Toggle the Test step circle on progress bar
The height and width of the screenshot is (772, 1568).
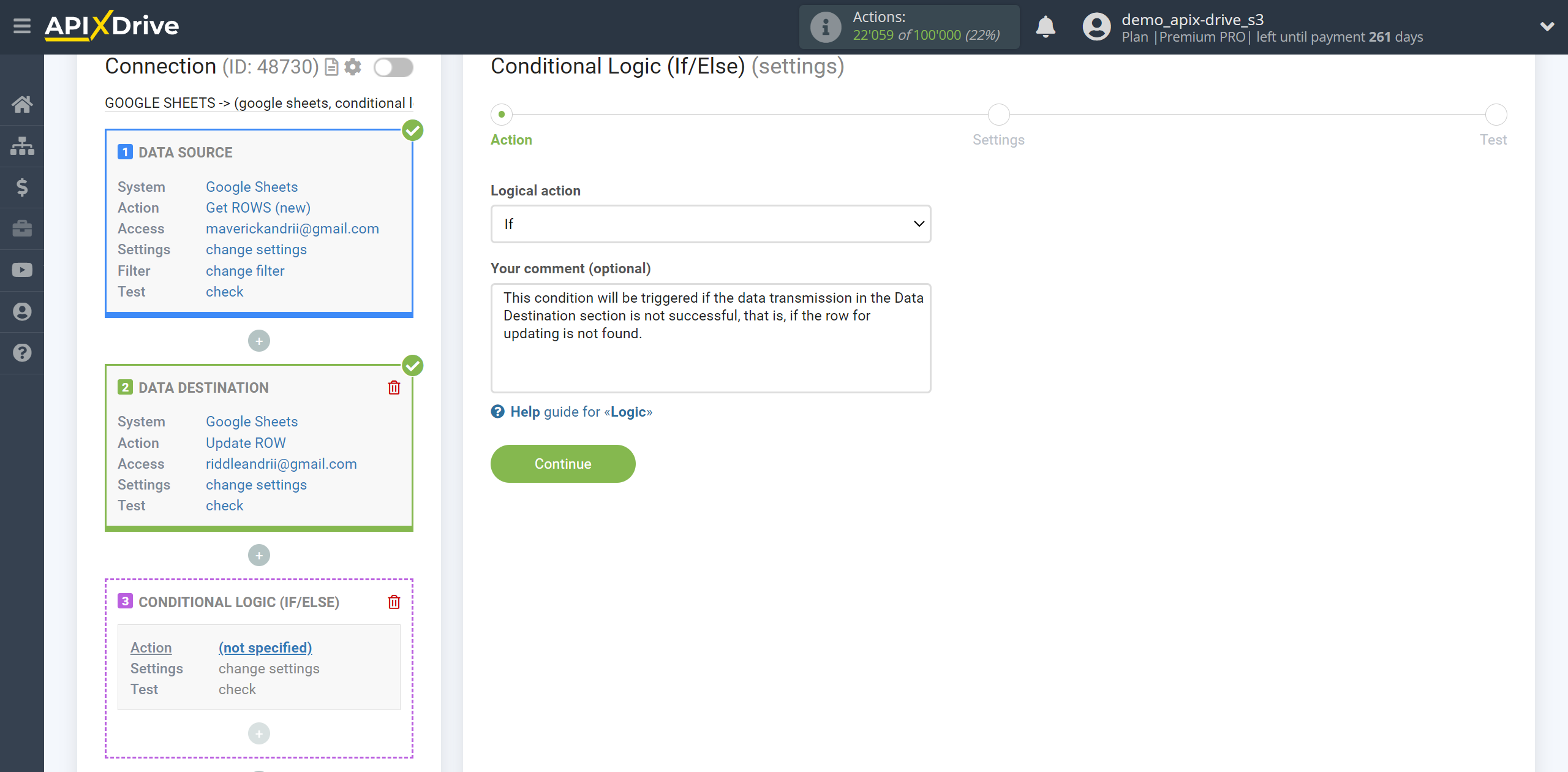click(x=1496, y=114)
